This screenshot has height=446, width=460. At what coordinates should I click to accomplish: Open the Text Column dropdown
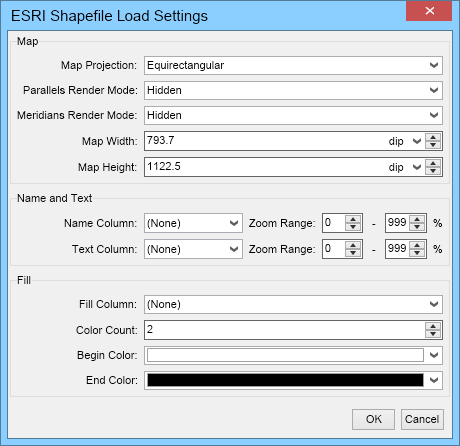coord(193,249)
